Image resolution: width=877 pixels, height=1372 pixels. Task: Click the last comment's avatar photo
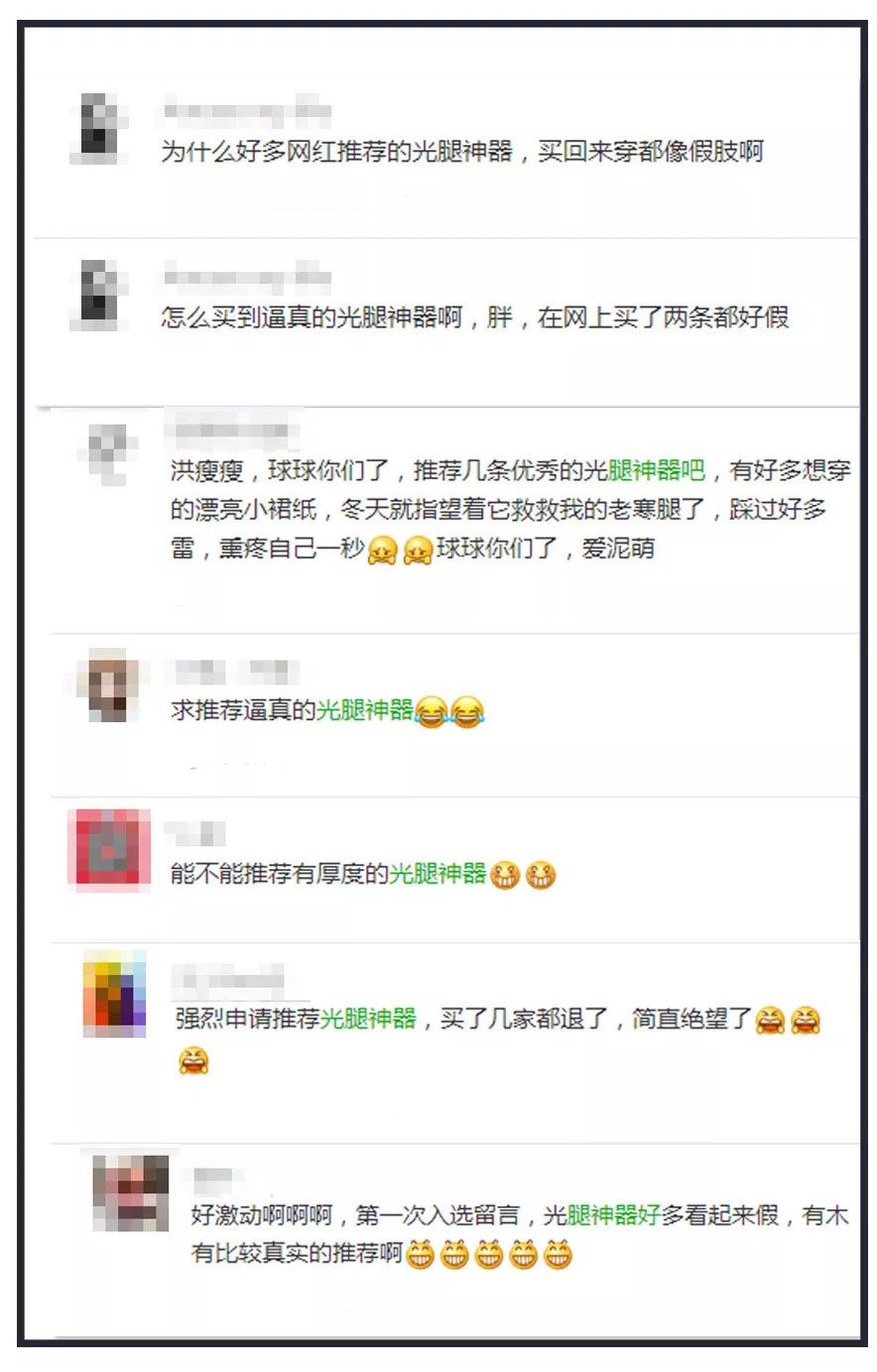[130, 1192]
